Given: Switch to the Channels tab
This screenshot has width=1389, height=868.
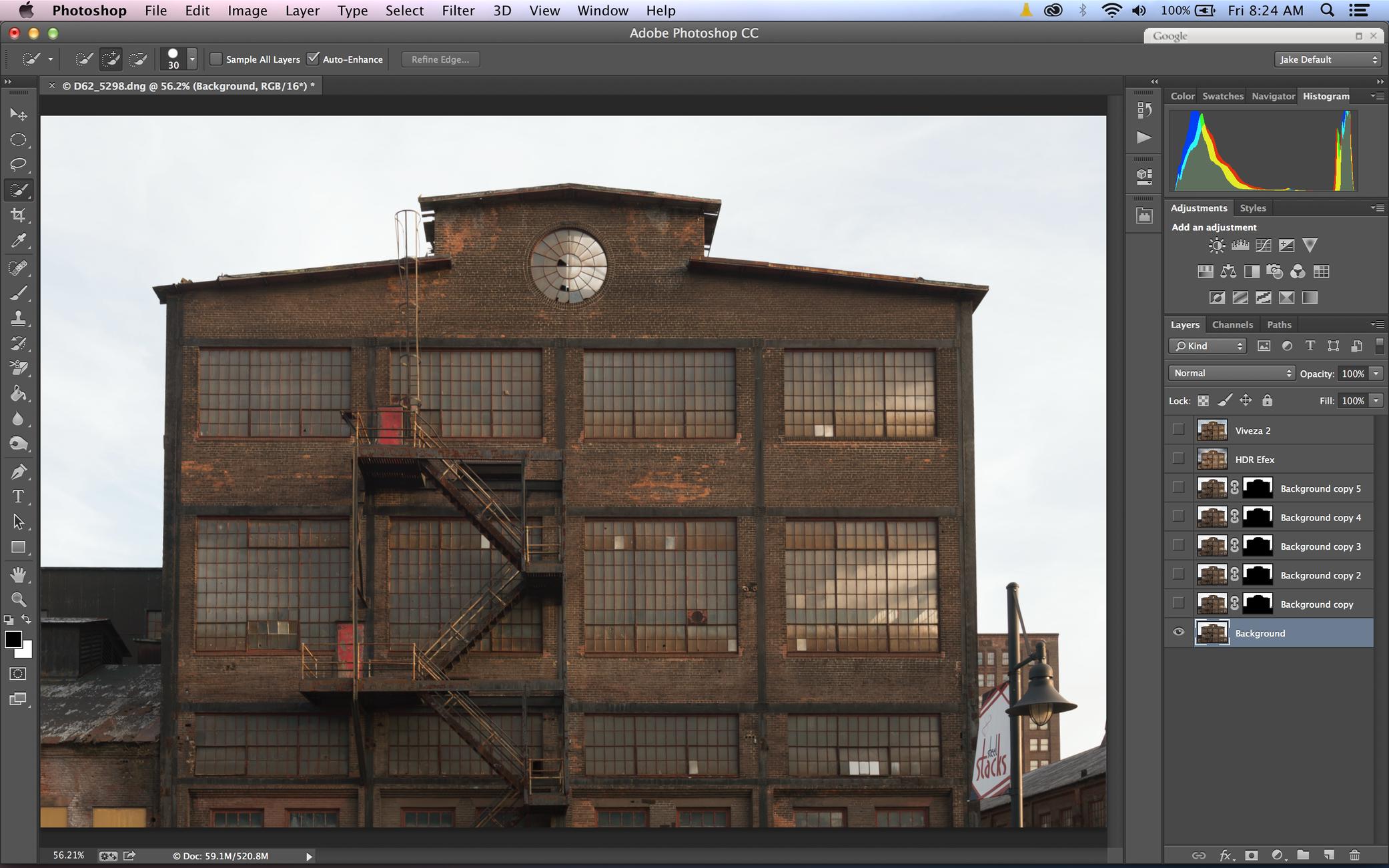Looking at the screenshot, I should [1232, 324].
